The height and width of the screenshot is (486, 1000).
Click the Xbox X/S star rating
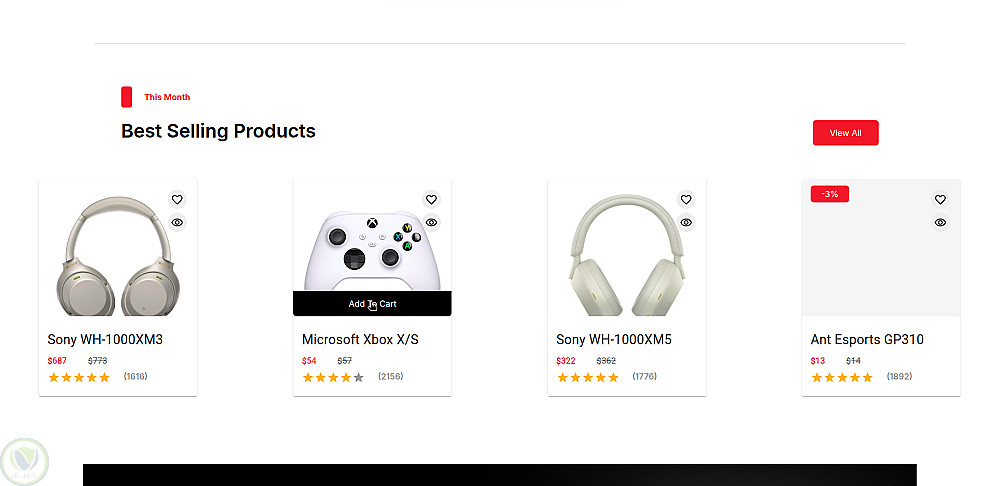click(x=333, y=377)
